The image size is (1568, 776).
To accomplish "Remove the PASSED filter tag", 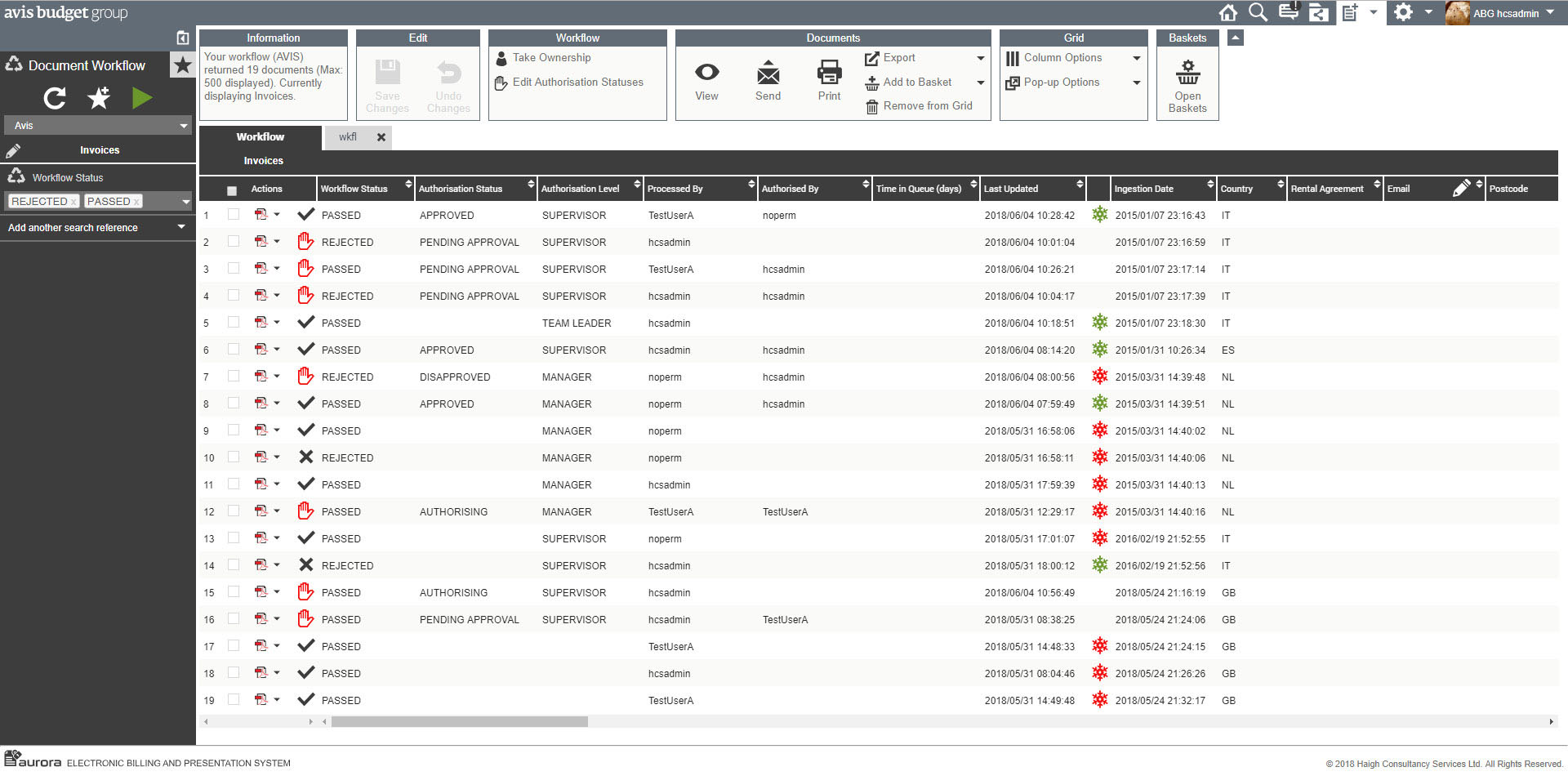I will coord(136,202).
